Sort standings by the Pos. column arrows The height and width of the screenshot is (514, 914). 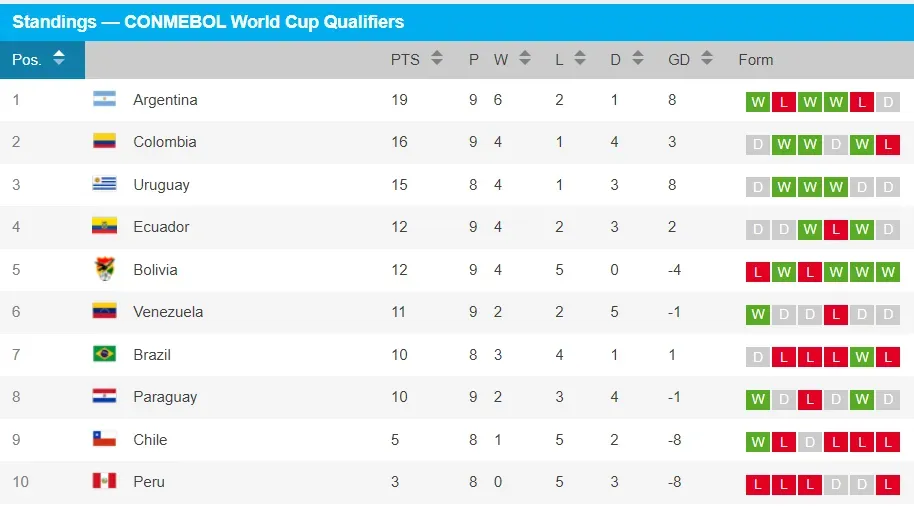[59, 58]
